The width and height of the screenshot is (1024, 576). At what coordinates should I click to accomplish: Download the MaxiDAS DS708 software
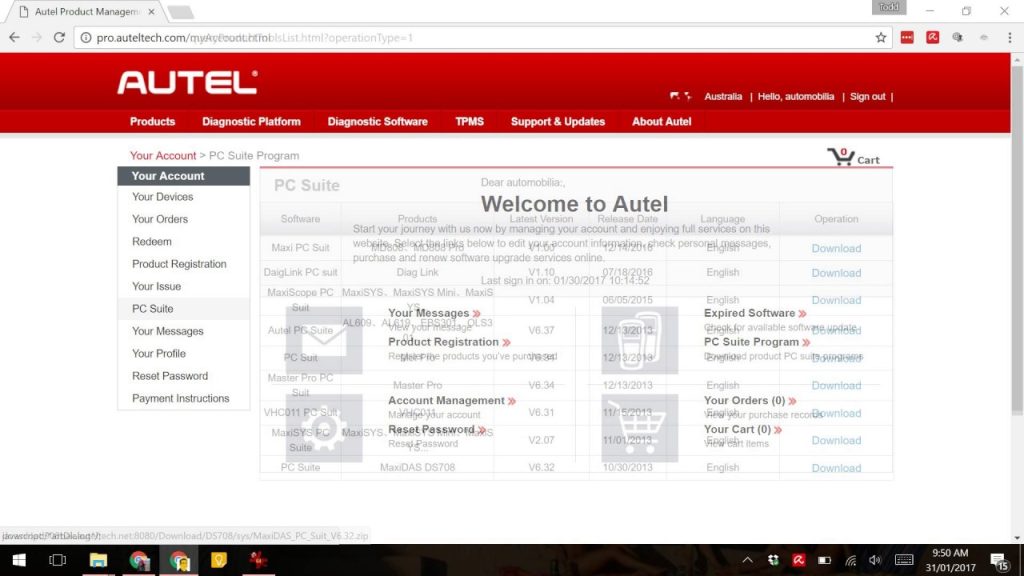836,467
